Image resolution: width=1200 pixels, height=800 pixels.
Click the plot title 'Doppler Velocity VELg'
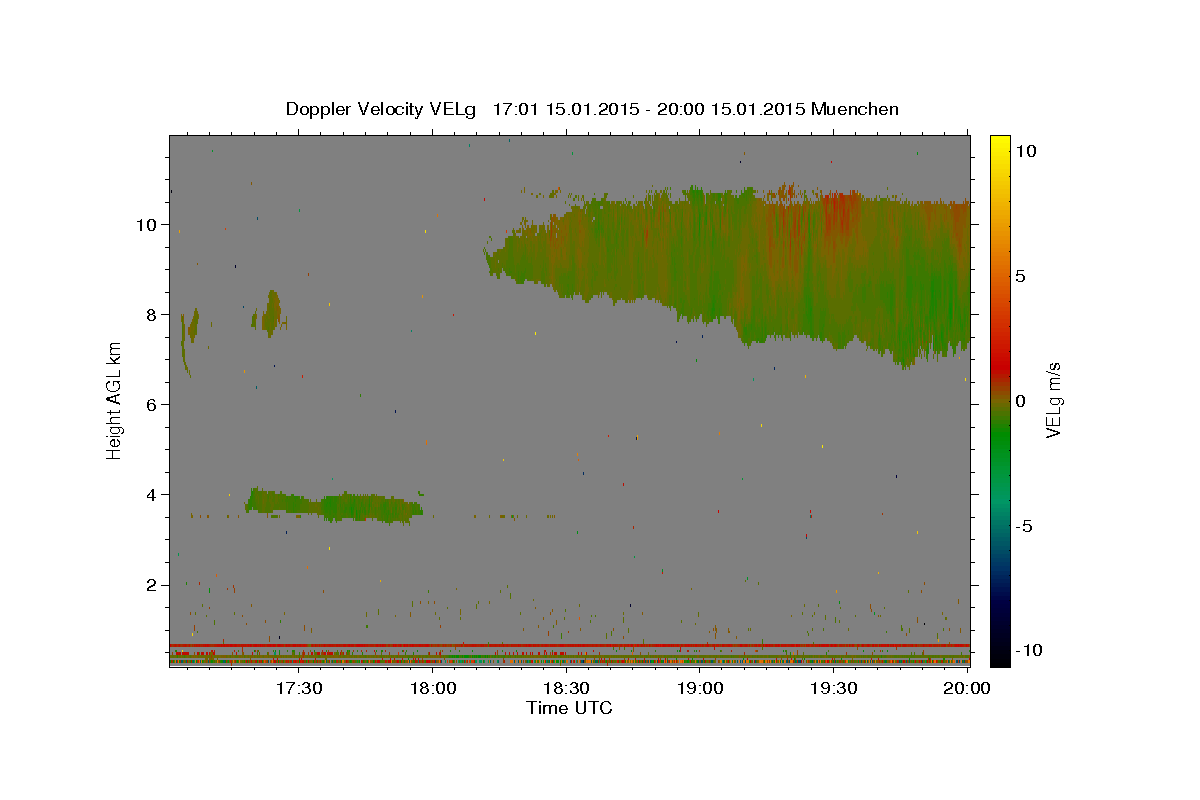coord(380,109)
